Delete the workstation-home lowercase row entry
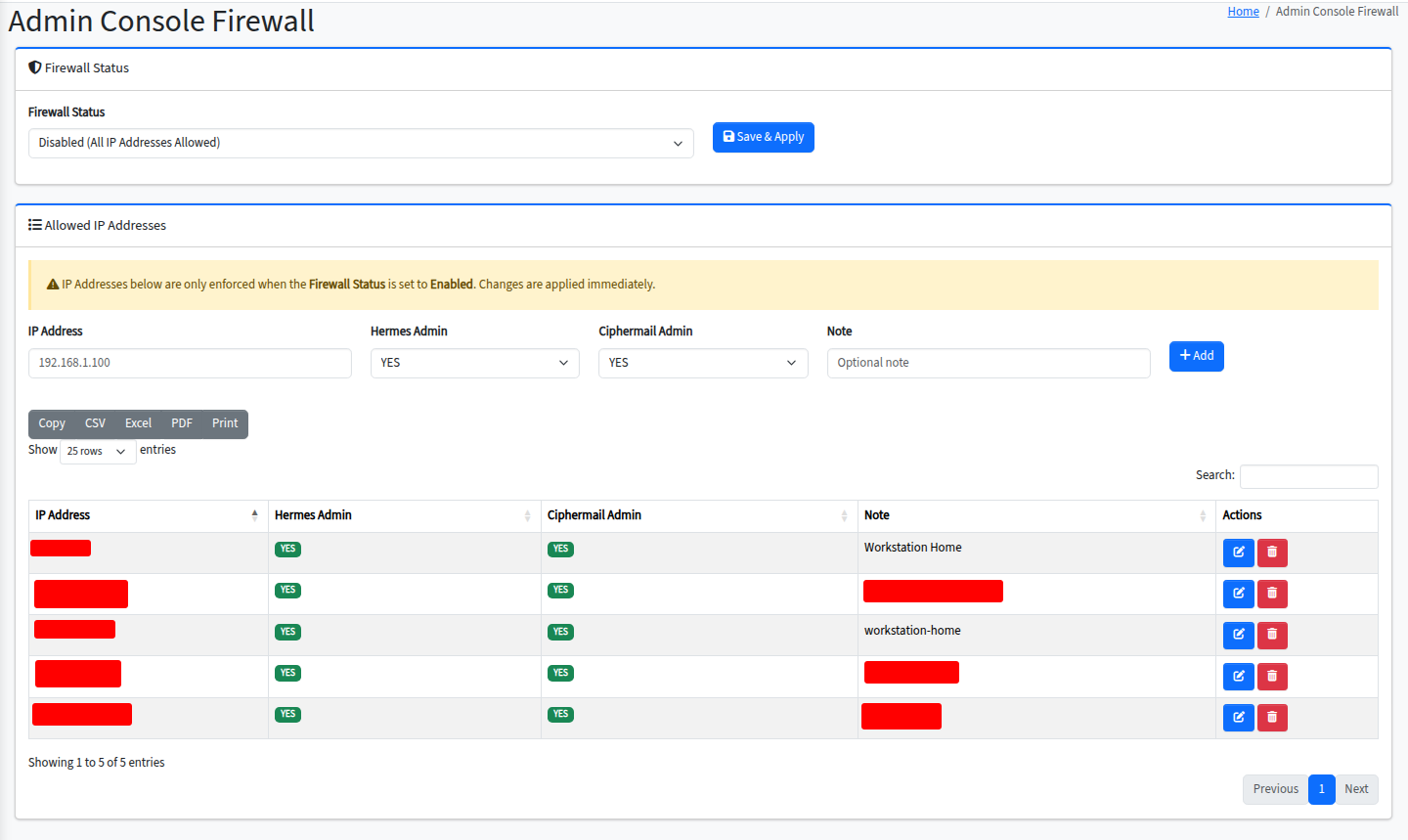Viewport: 1408px width, 840px height. tap(1272, 636)
